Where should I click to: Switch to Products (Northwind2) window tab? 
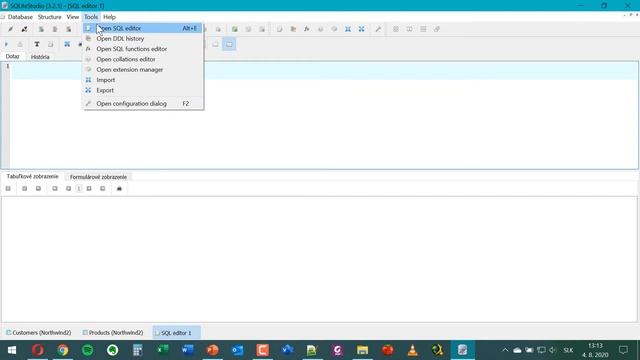point(113,333)
